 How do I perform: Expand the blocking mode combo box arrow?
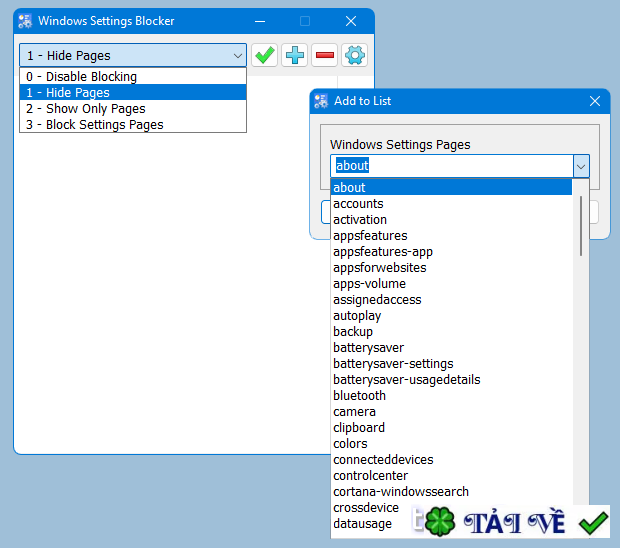[238, 56]
